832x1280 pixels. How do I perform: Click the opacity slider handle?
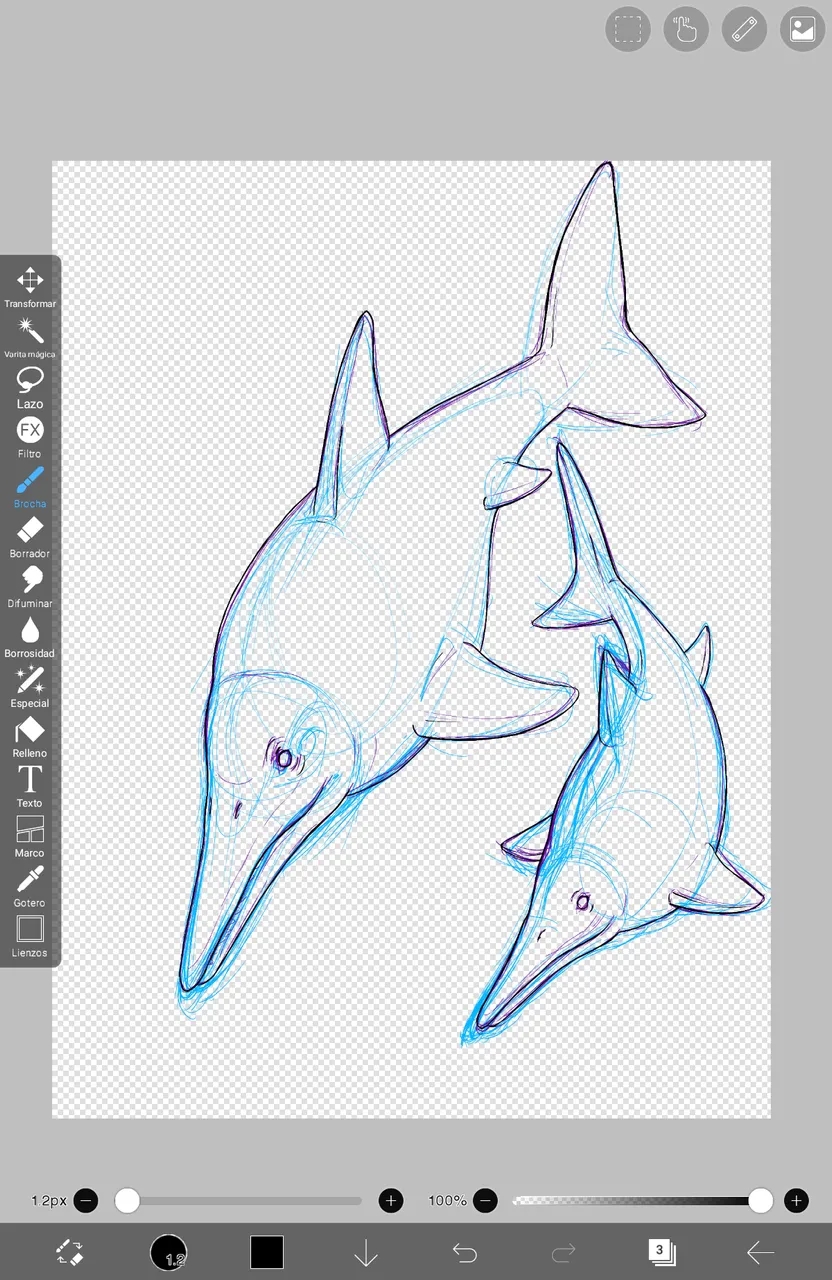point(761,1200)
